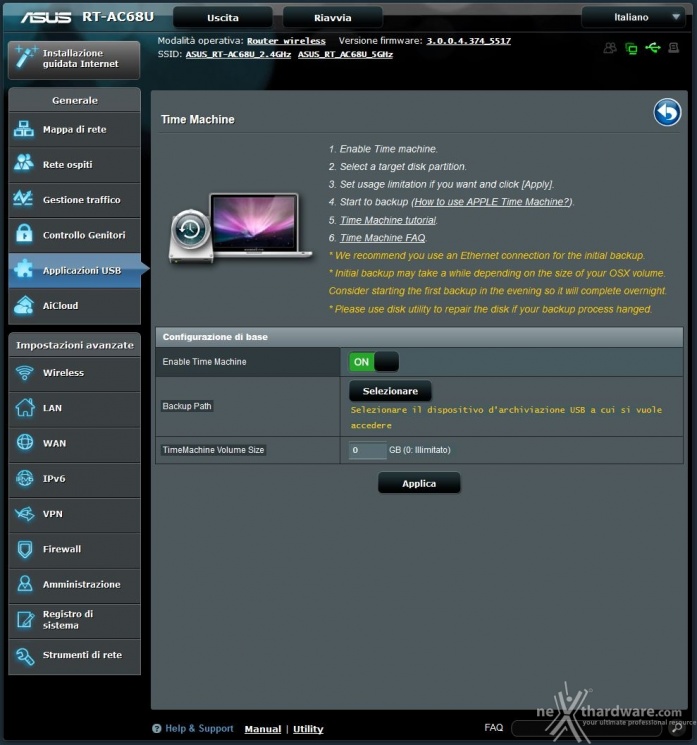Open the Firewall settings page
The height and width of the screenshot is (745, 697).
pos(74,549)
